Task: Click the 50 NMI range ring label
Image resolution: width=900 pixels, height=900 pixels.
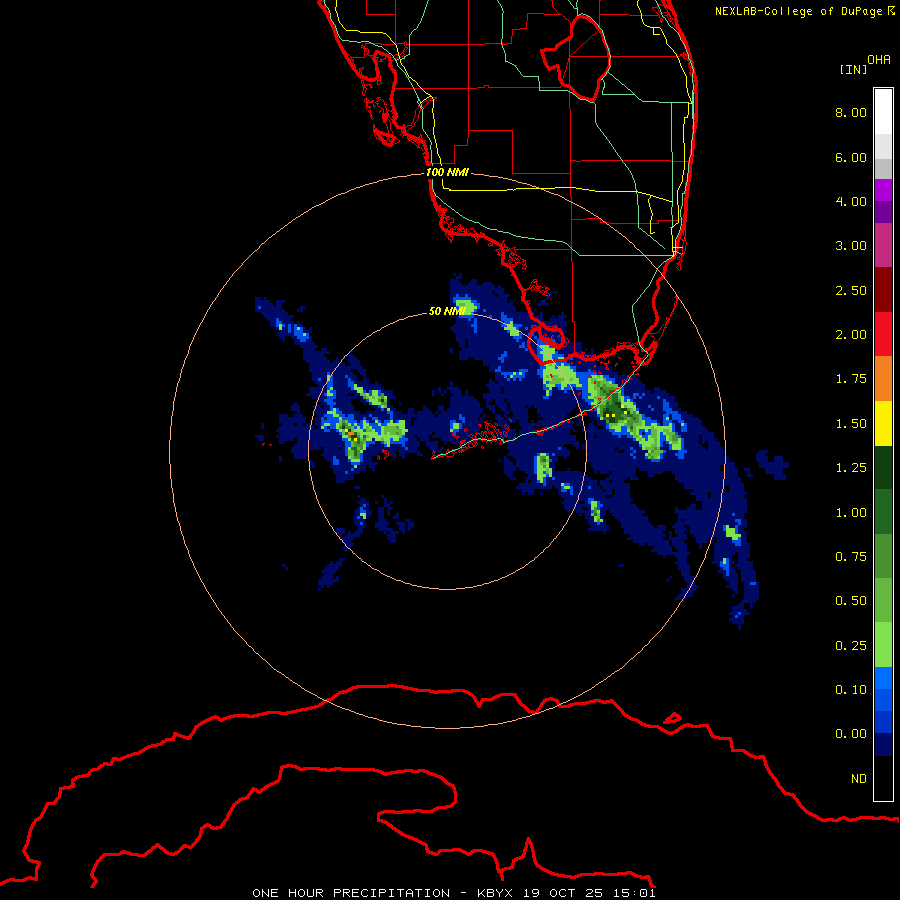Action: tap(447, 311)
